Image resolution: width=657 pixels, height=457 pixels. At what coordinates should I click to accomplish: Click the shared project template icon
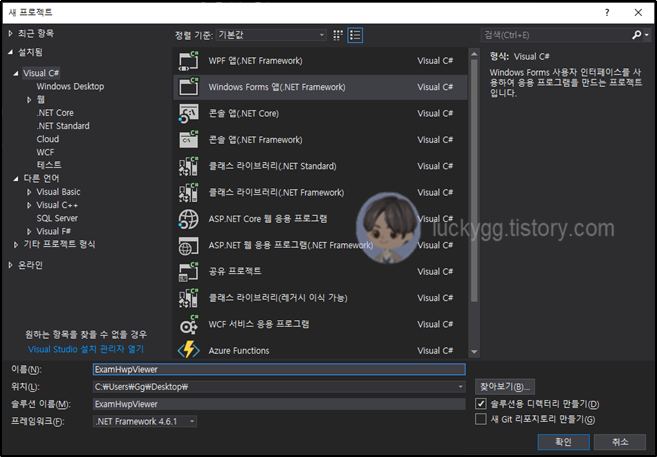coord(189,271)
